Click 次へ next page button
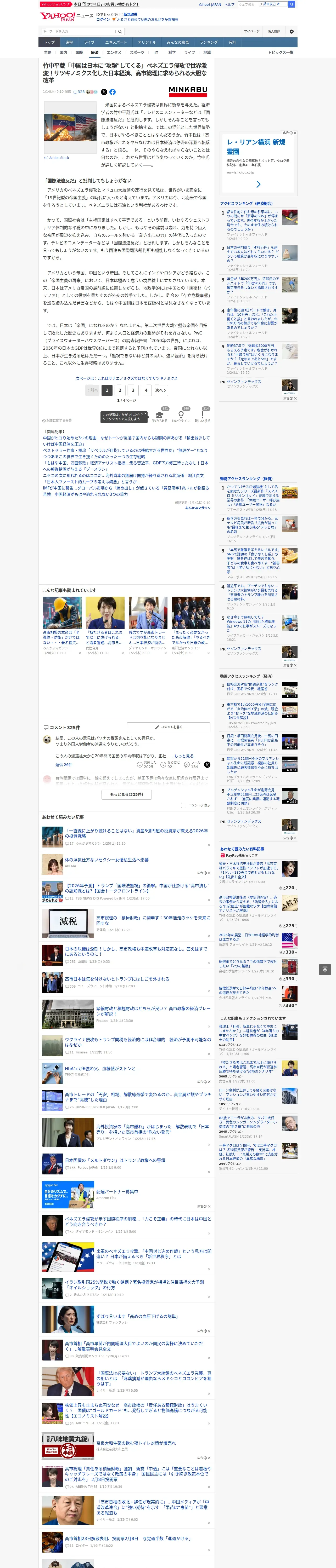The image size is (336, 1568). pos(160,390)
